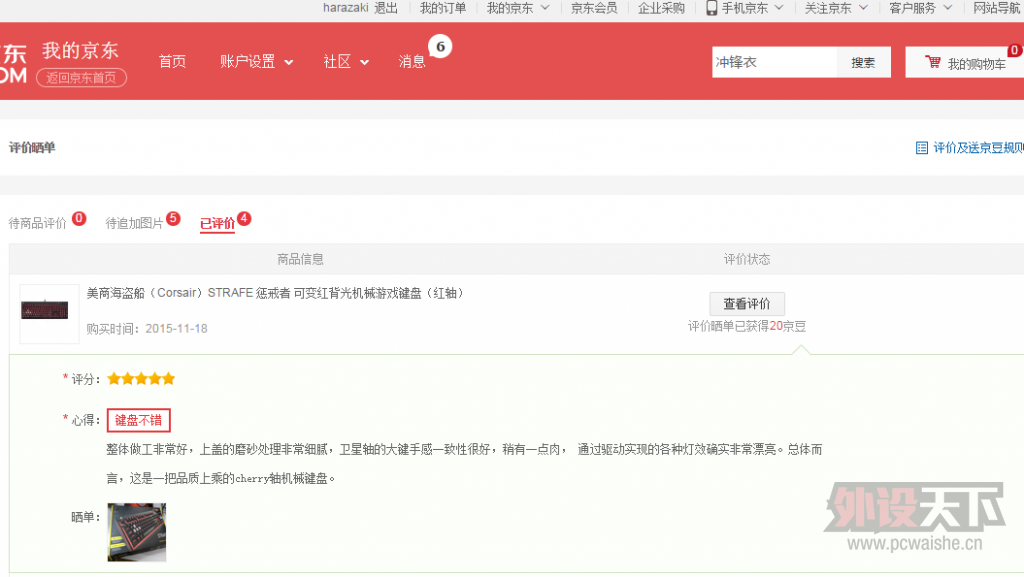Click the search input field containing 冲锋衣
This screenshot has width=1024, height=577.
[x=774, y=62]
